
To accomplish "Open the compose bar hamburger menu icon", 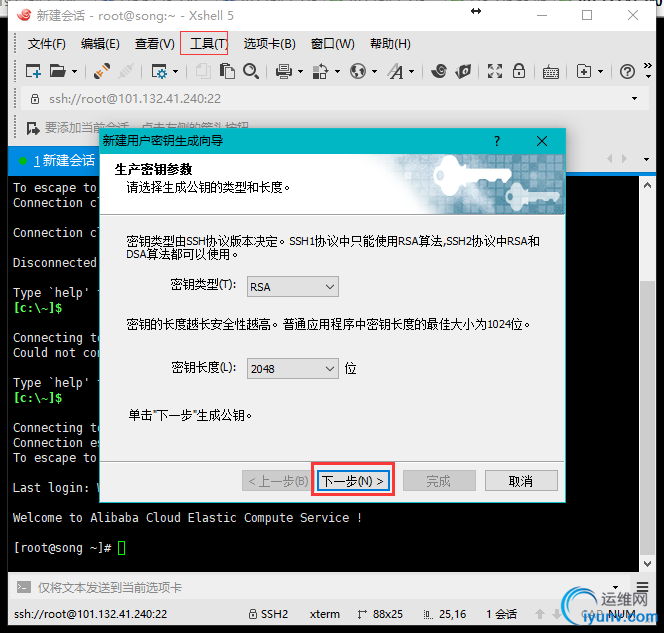I will click(642, 587).
